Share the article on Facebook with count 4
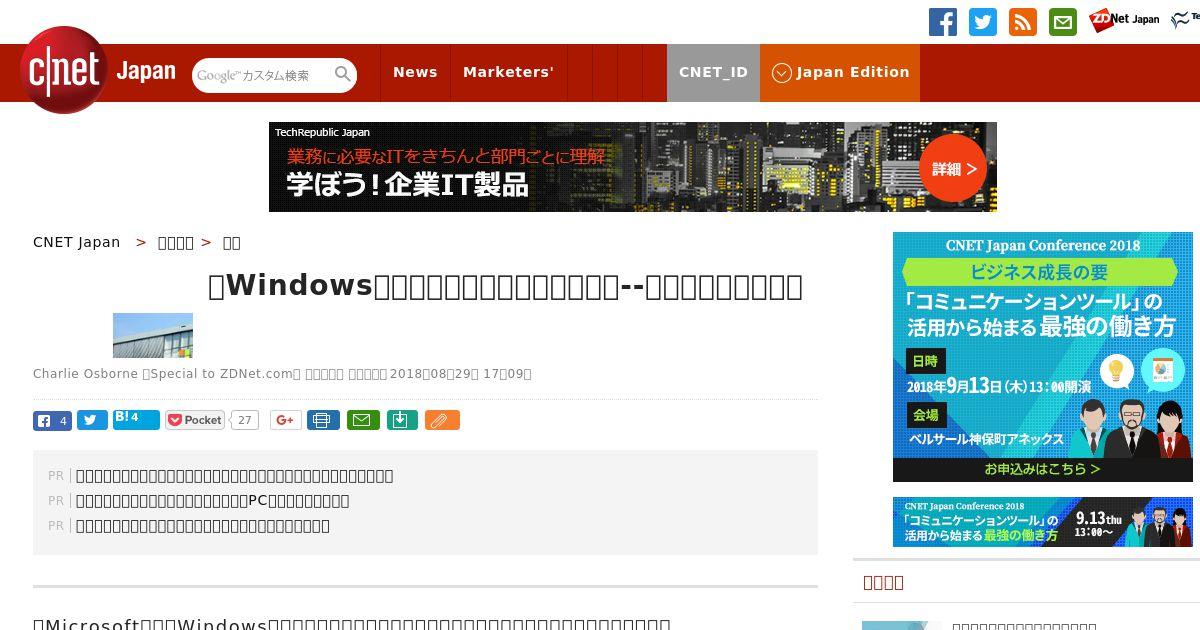This screenshot has width=1200, height=630. click(x=52, y=421)
